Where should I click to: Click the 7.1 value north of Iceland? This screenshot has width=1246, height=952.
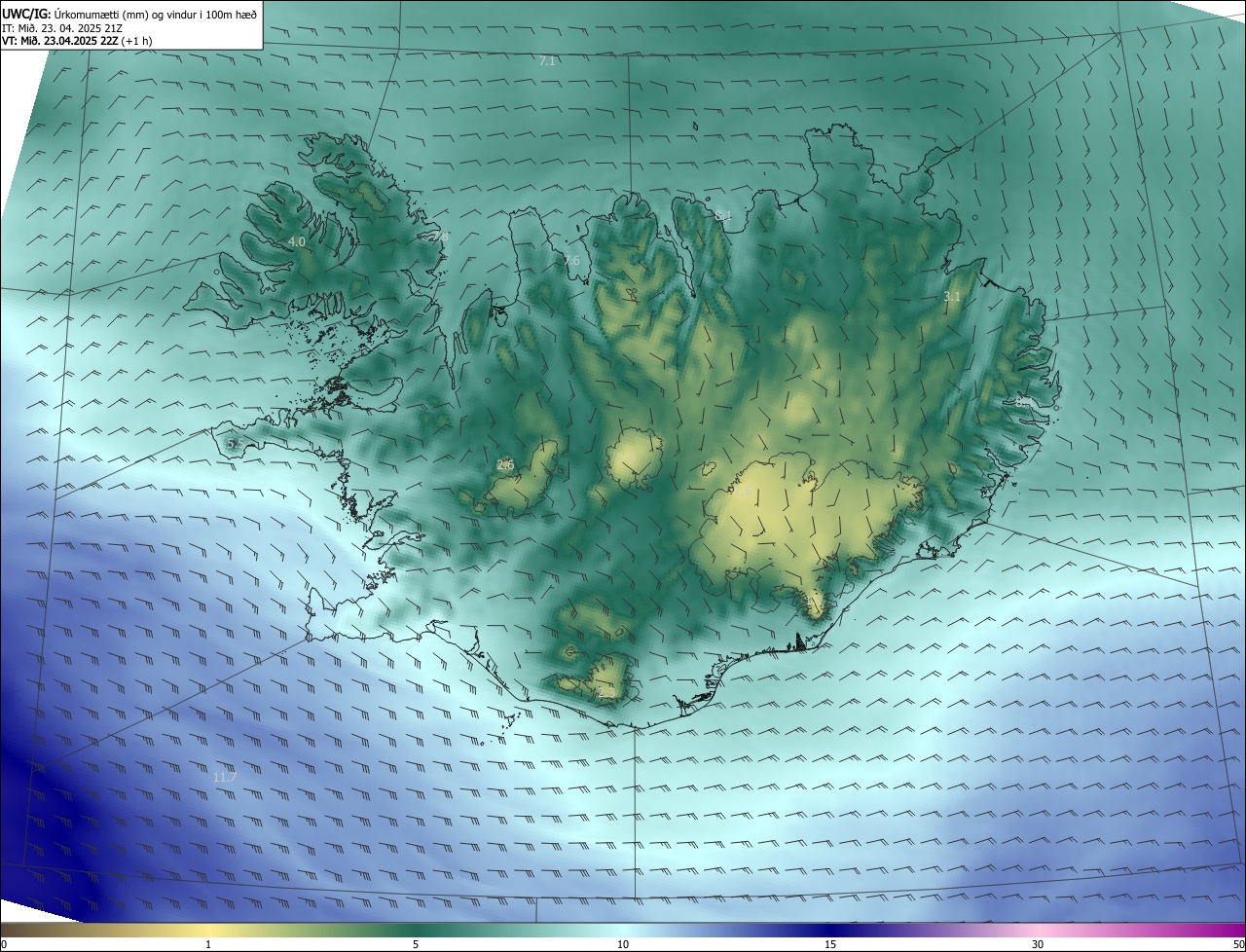[x=547, y=60]
